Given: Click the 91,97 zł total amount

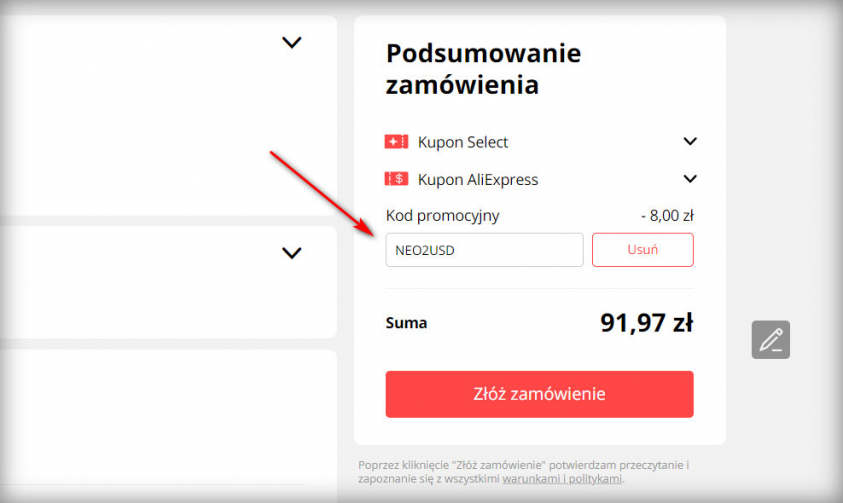Looking at the screenshot, I should tap(646, 323).
